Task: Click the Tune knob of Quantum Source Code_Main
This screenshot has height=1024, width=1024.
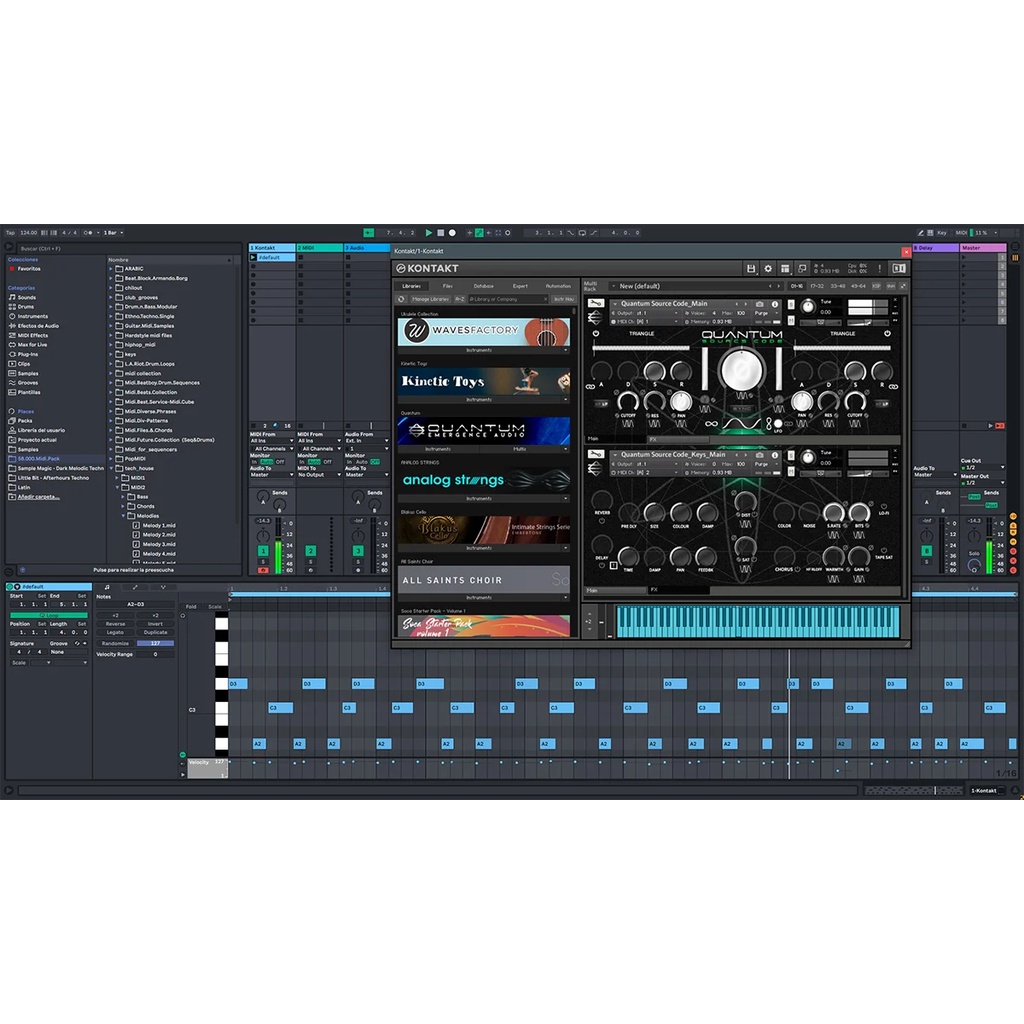Action: pos(808,307)
